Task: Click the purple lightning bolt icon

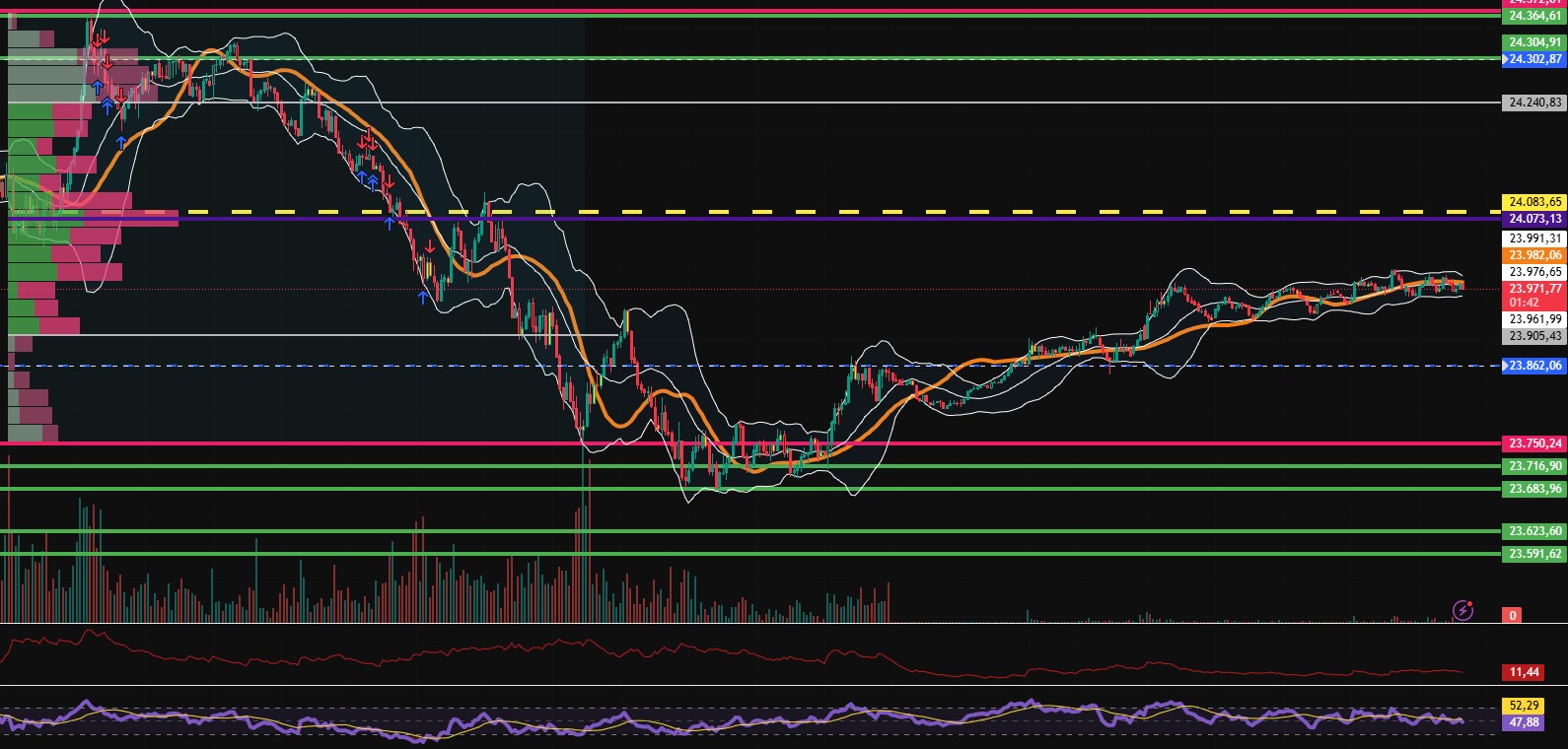Action: [1462, 611]
